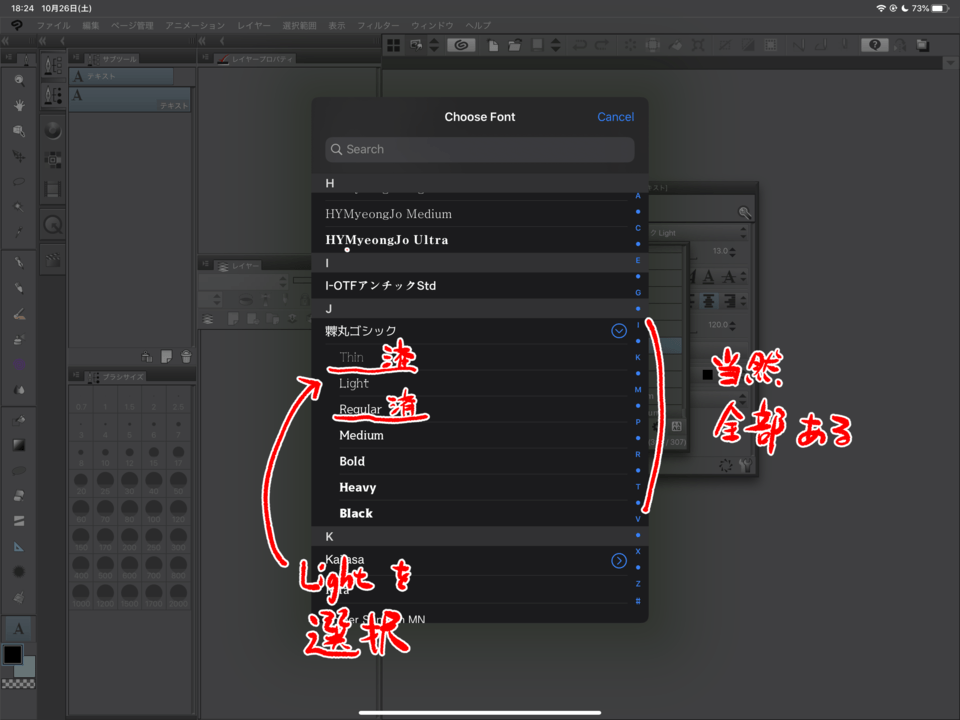
Task: Choose the Medium font weight
Action: pyautogui.click(x=361, y=435)
